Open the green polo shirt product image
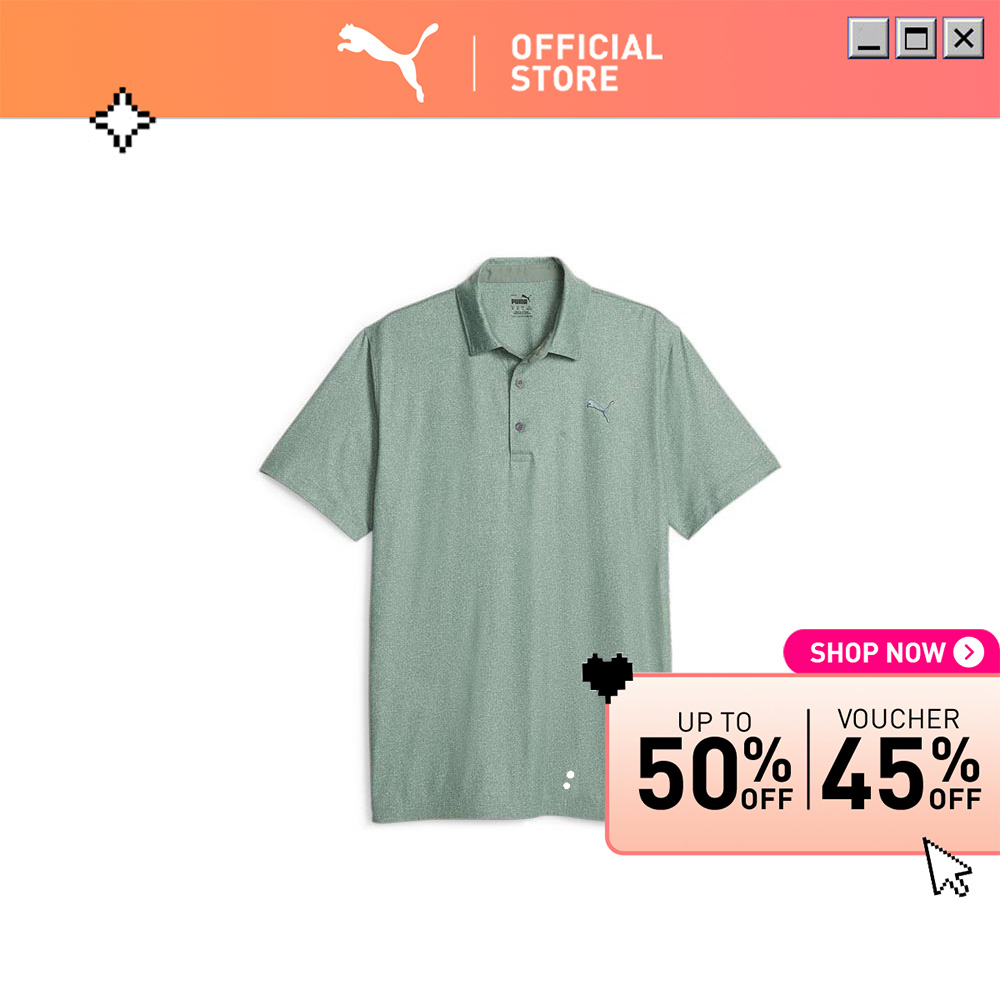The width and height of the screenshot is (1000, 1000). click(x=520, y=540)
